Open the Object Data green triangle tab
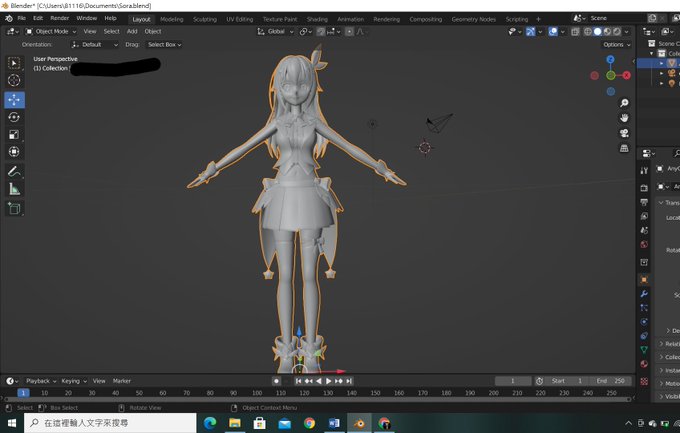Image resolution: width=680 pixels, height=433 pixels. click(644, 350)
